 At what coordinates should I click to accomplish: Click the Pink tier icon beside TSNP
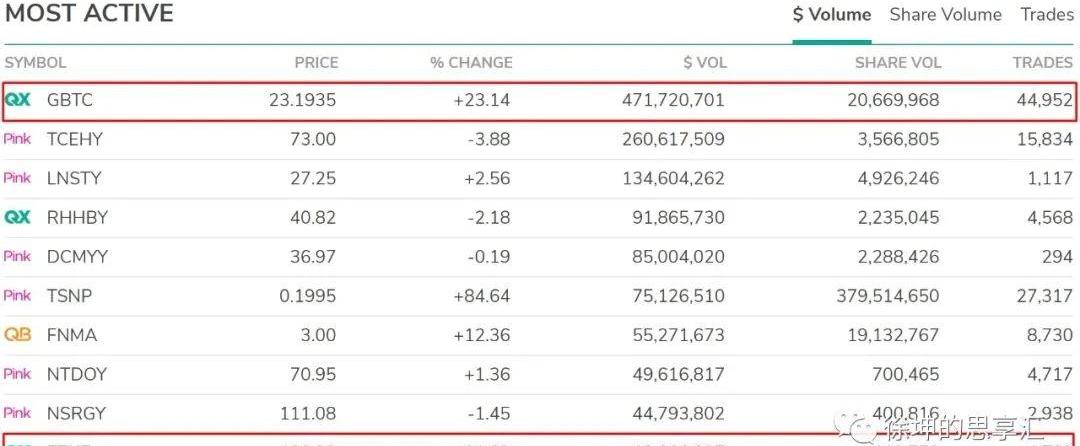point(18,295)
